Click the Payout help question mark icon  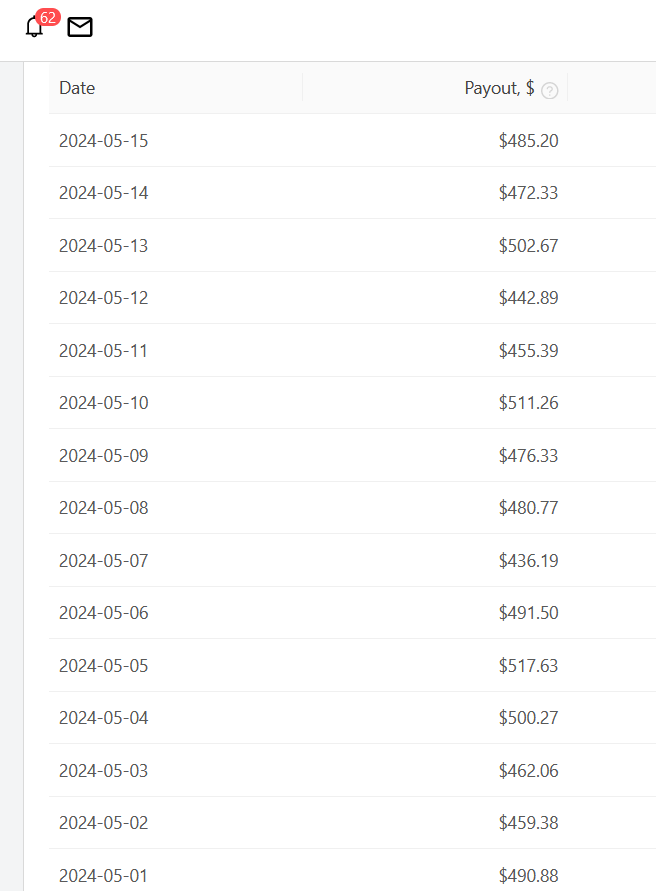coord(550,90)
